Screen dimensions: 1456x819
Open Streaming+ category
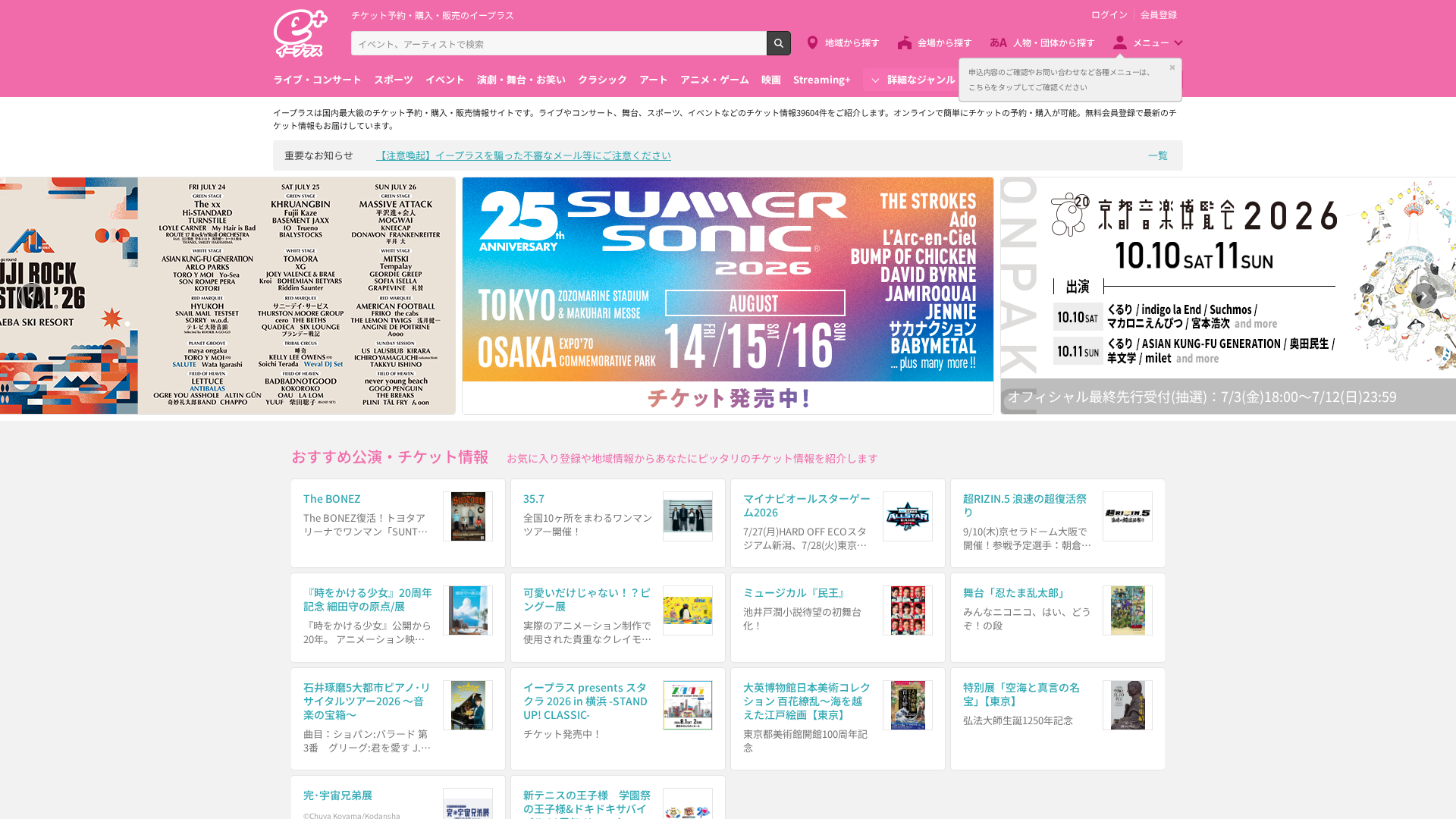[x=821, y=80]
